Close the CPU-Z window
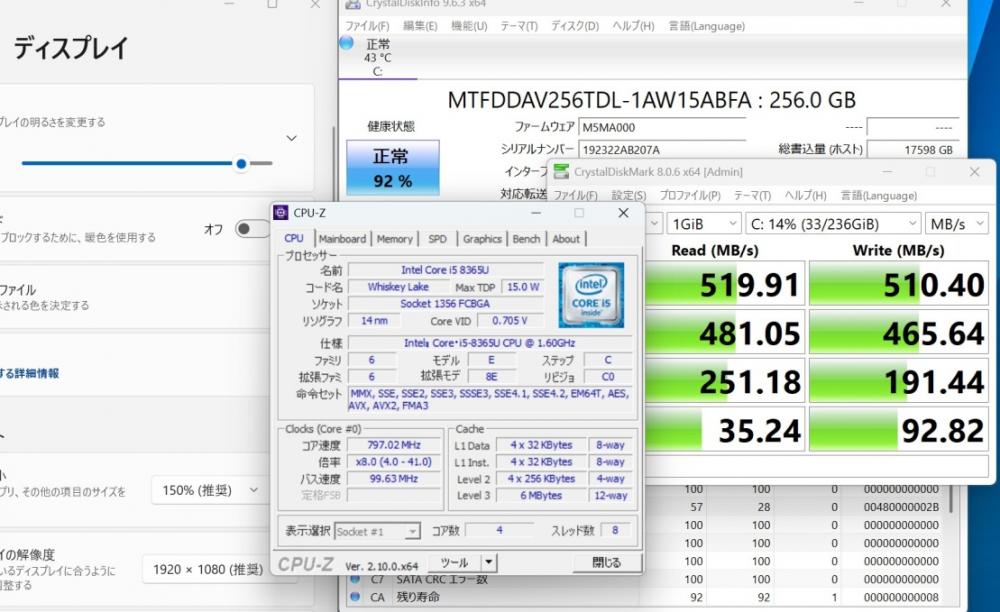 point(623,213)
